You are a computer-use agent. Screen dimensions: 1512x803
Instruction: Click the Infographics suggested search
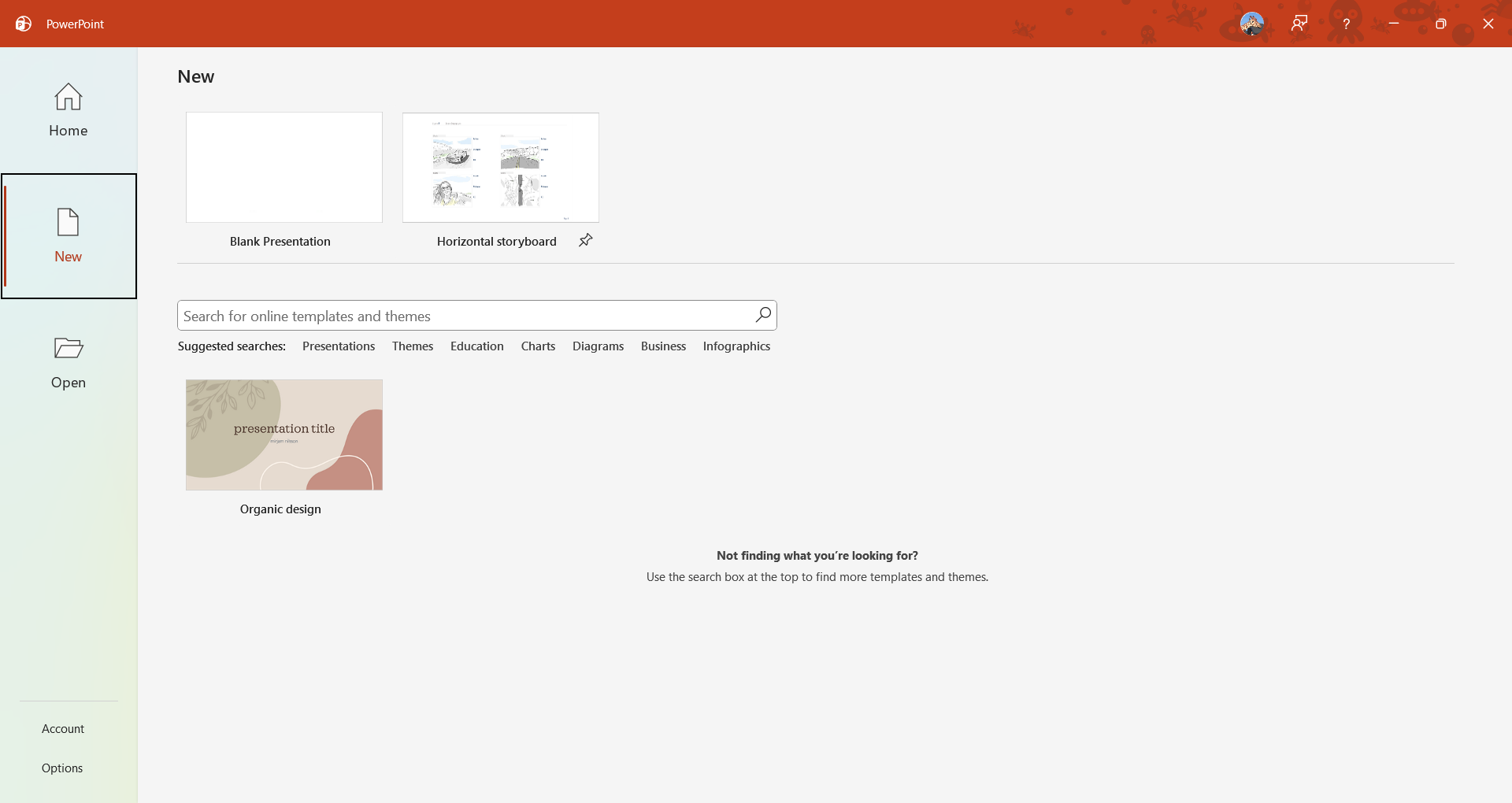pyautogui.click(x=736, y=346)
